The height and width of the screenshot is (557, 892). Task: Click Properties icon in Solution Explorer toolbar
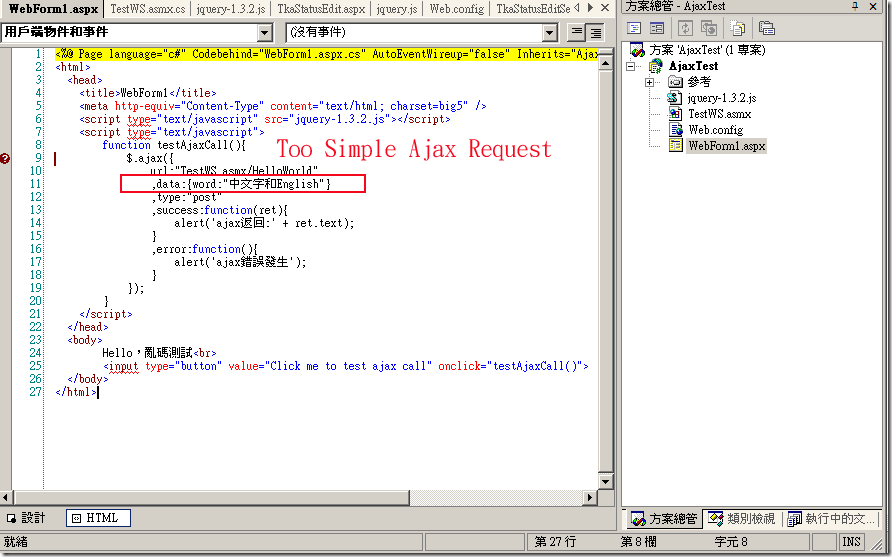point(766,28)
